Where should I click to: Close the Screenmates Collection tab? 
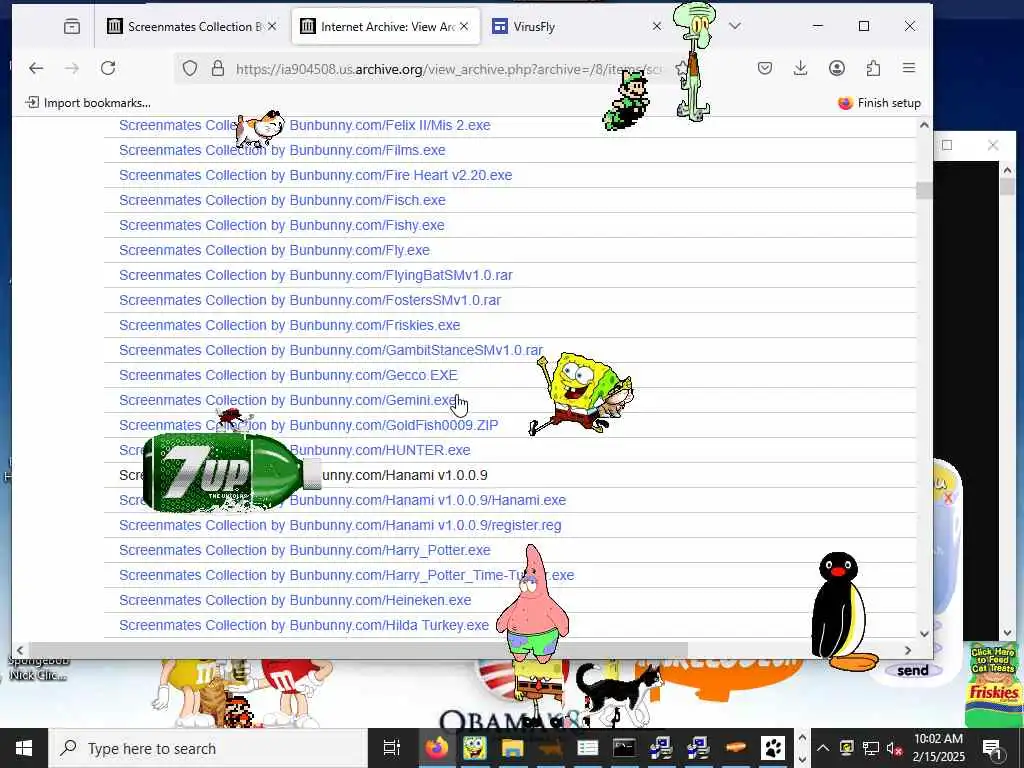pos(272,26)
